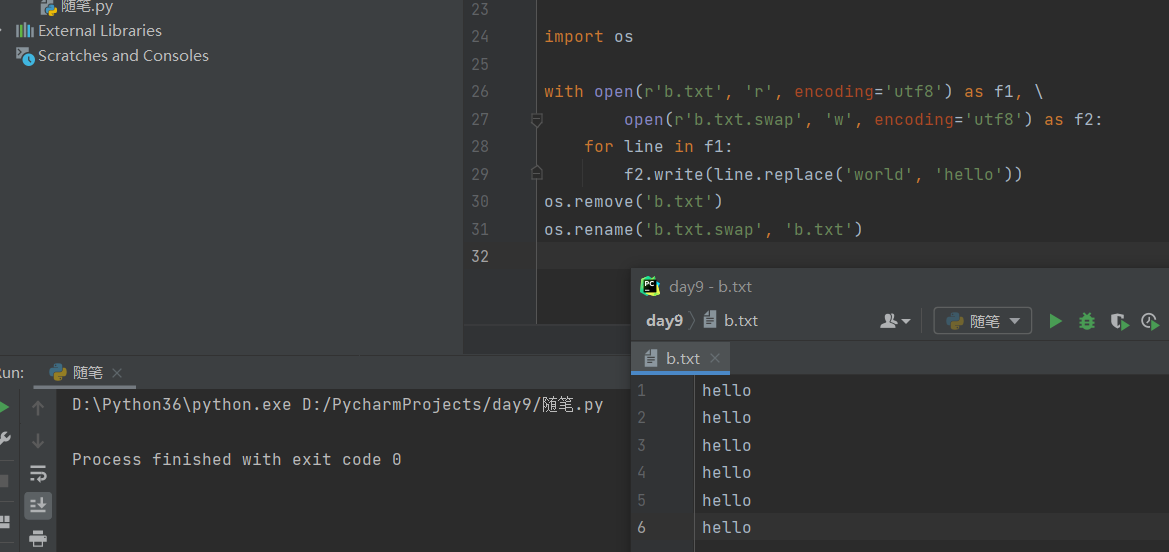Open the Profile run icon with clock
Image resolution: width=1169 pixels, height=552 pixels.
1150,322
